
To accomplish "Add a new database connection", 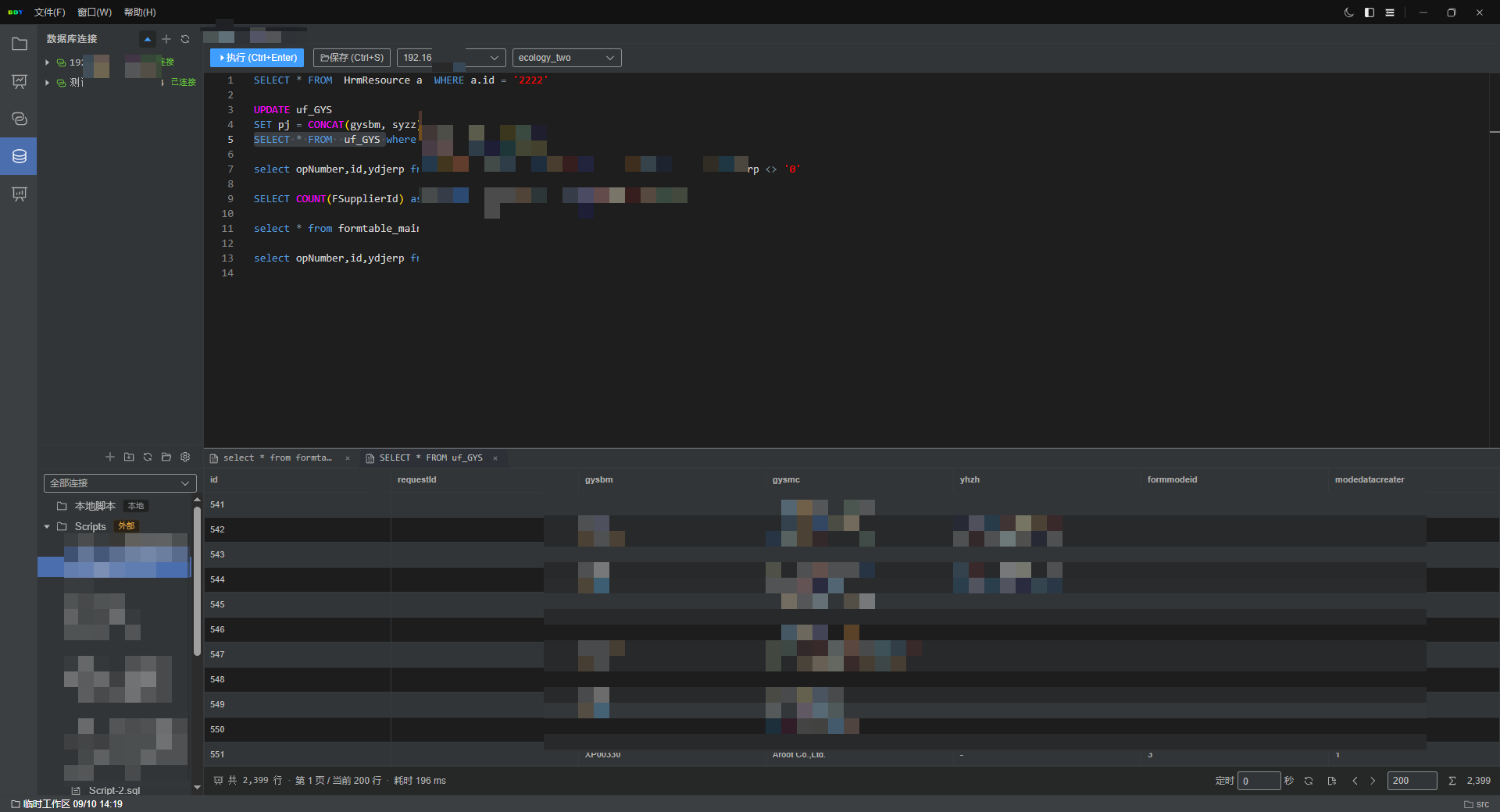I will coord(166,39).
